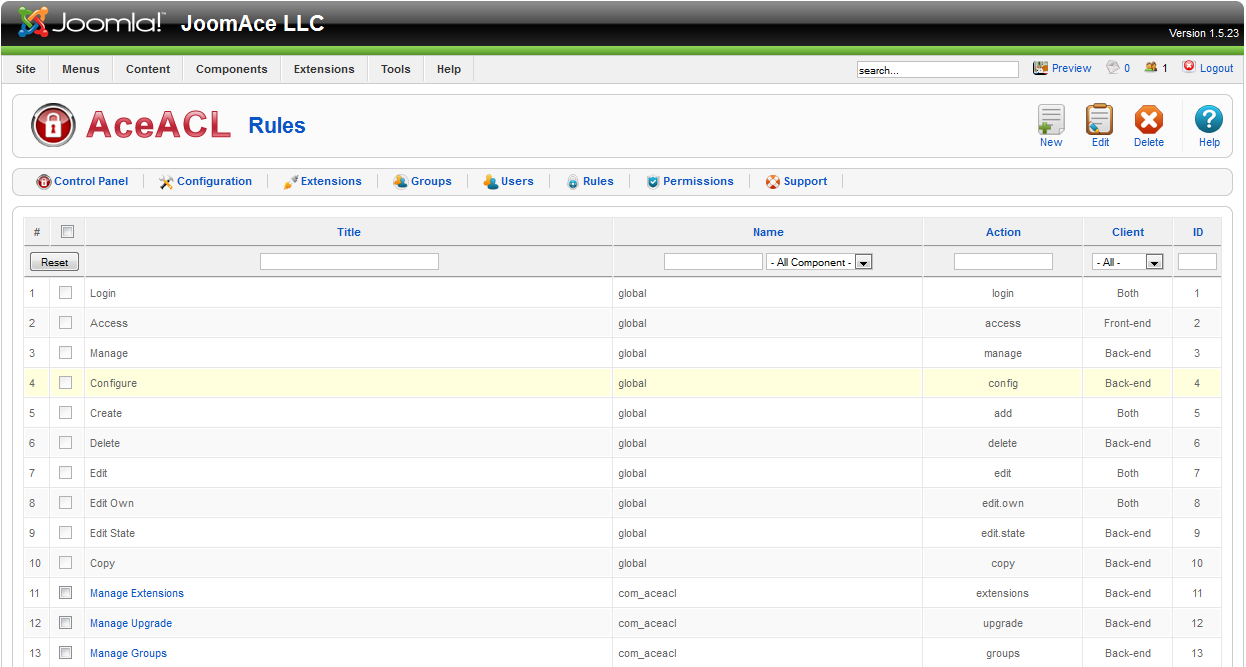The width and height of the screenshot is (1246, 667).
Task: Click the logged-in users icon showing 1
Action: pyautogui.click(x=1151, y=68)
